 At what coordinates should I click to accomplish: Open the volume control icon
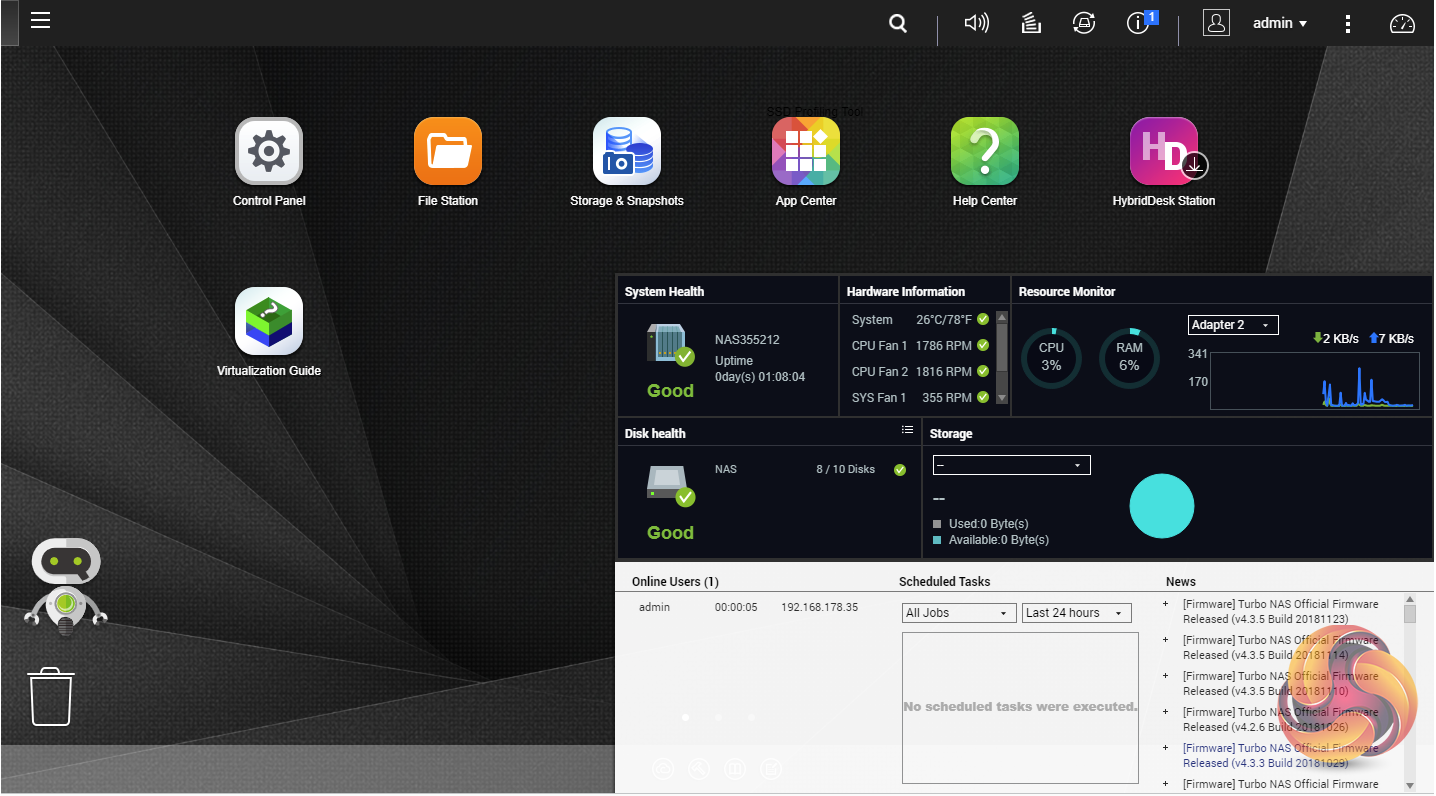[x=976, y=24]
